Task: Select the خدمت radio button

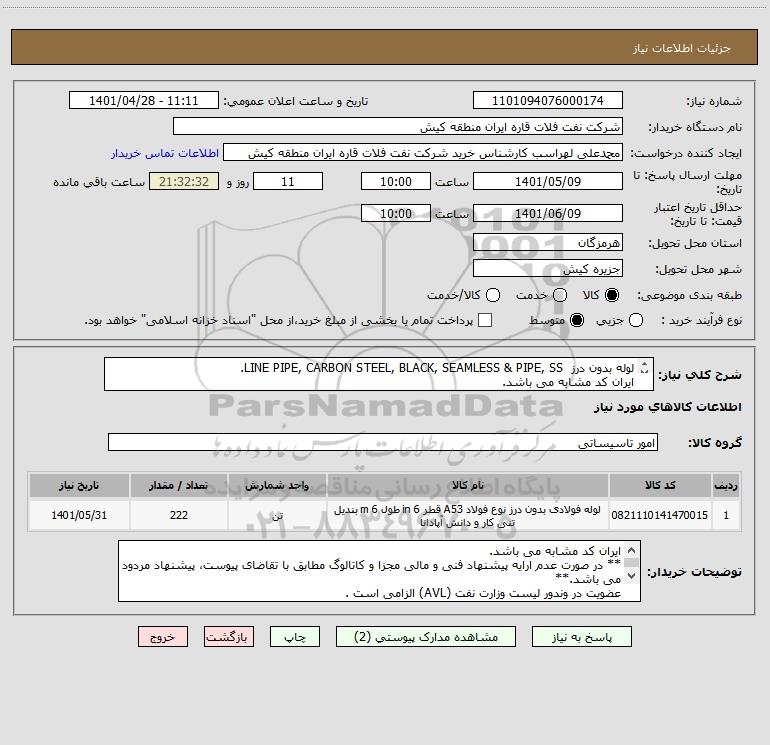Action: point(560,295)
